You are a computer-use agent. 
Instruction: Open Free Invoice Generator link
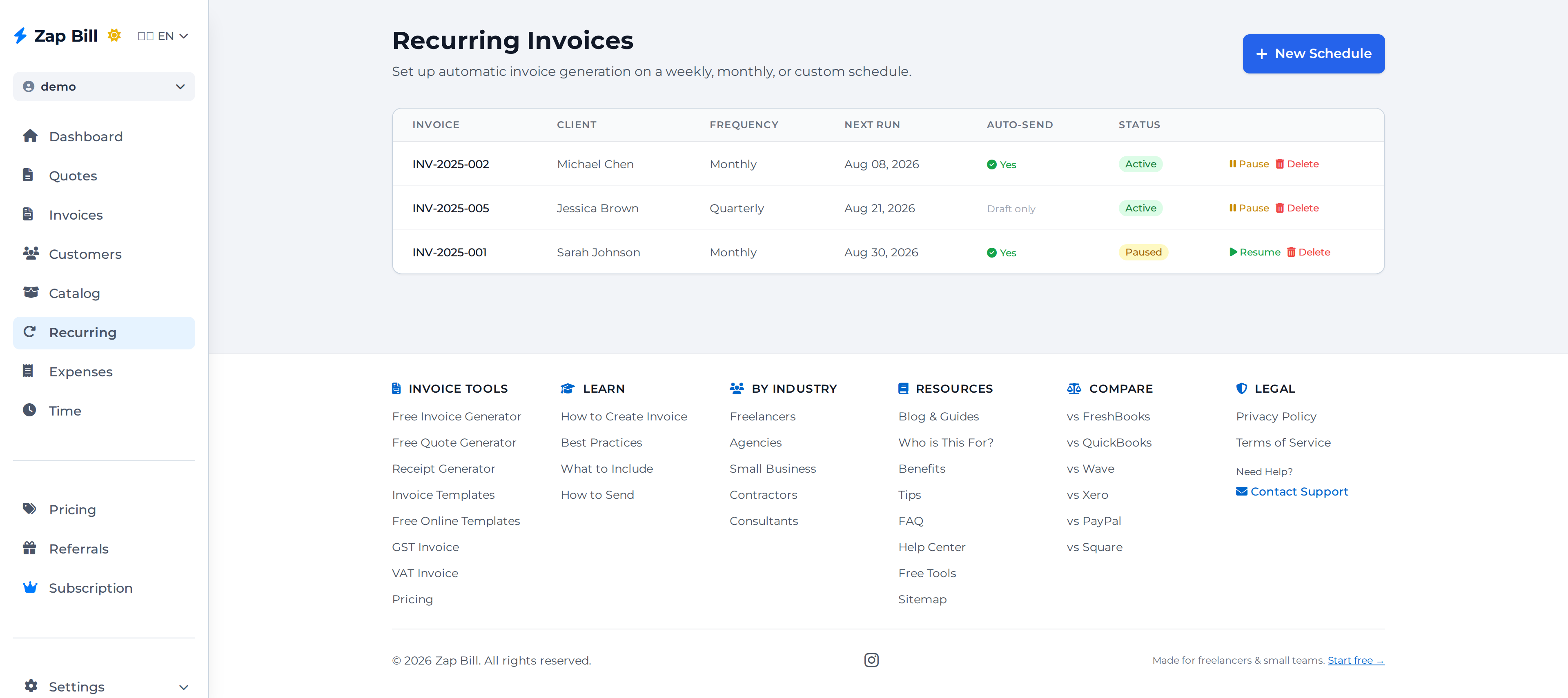click(457, 416)
